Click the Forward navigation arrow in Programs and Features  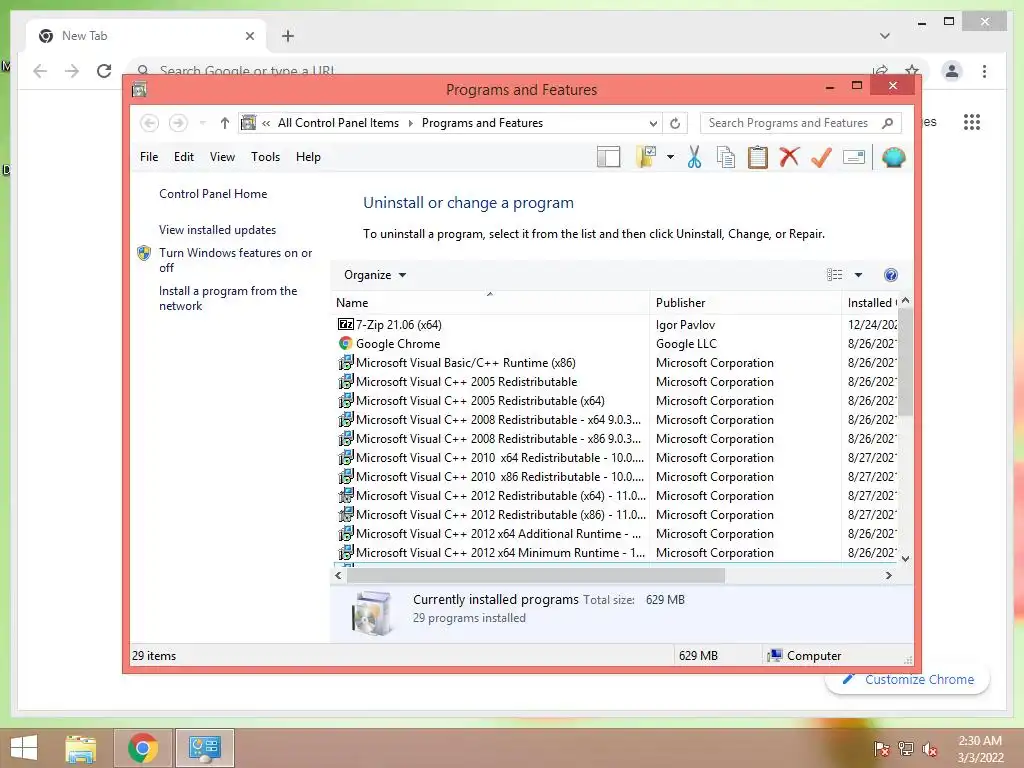178,123
